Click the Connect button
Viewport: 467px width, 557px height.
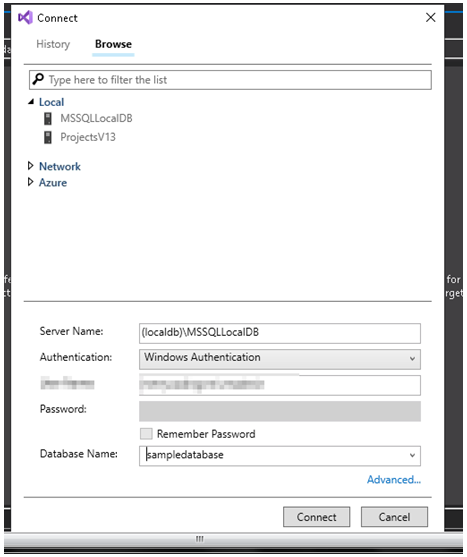click(316, 517)
